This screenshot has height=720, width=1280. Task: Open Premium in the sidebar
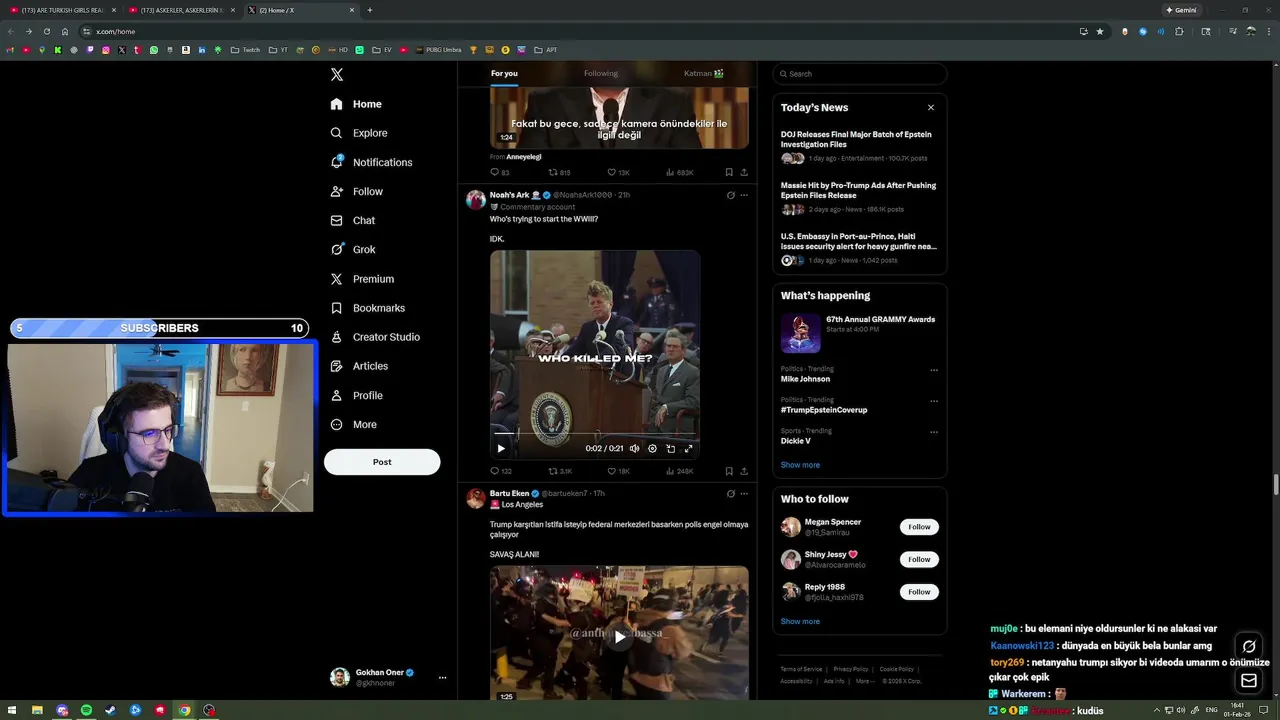[x=361, y=279]
